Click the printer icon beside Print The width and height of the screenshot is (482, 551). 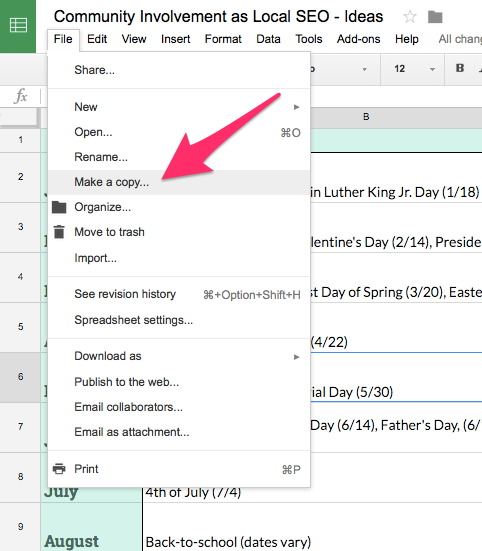tap(59, 469)
